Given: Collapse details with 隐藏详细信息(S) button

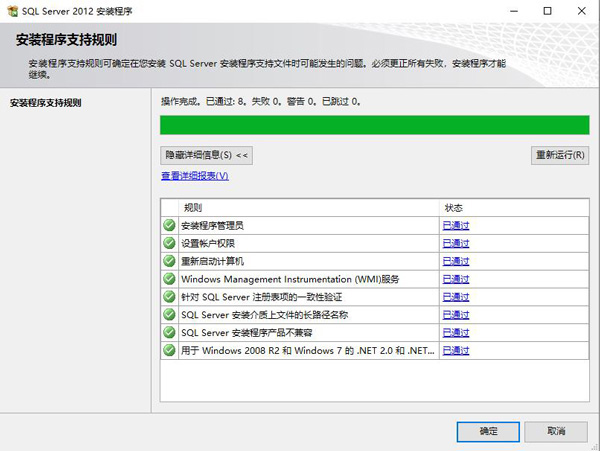Looking at the screenshot, I should point(206,155).
